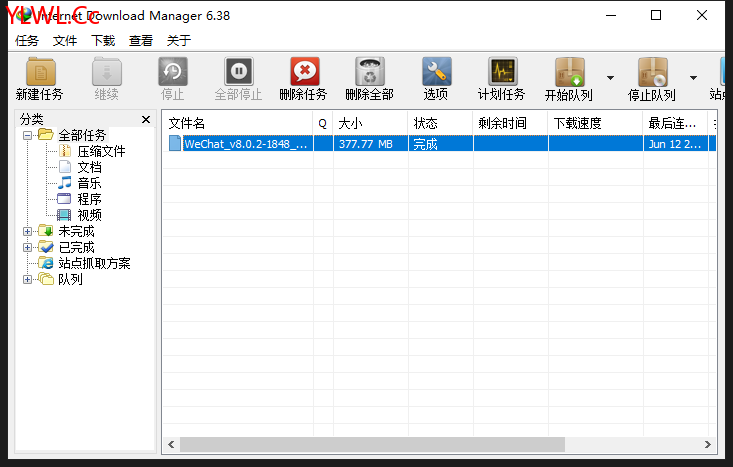This screenshot has height=467, width=733.
Task: Click the scrollbar left arrow
Action: point(171,445)
